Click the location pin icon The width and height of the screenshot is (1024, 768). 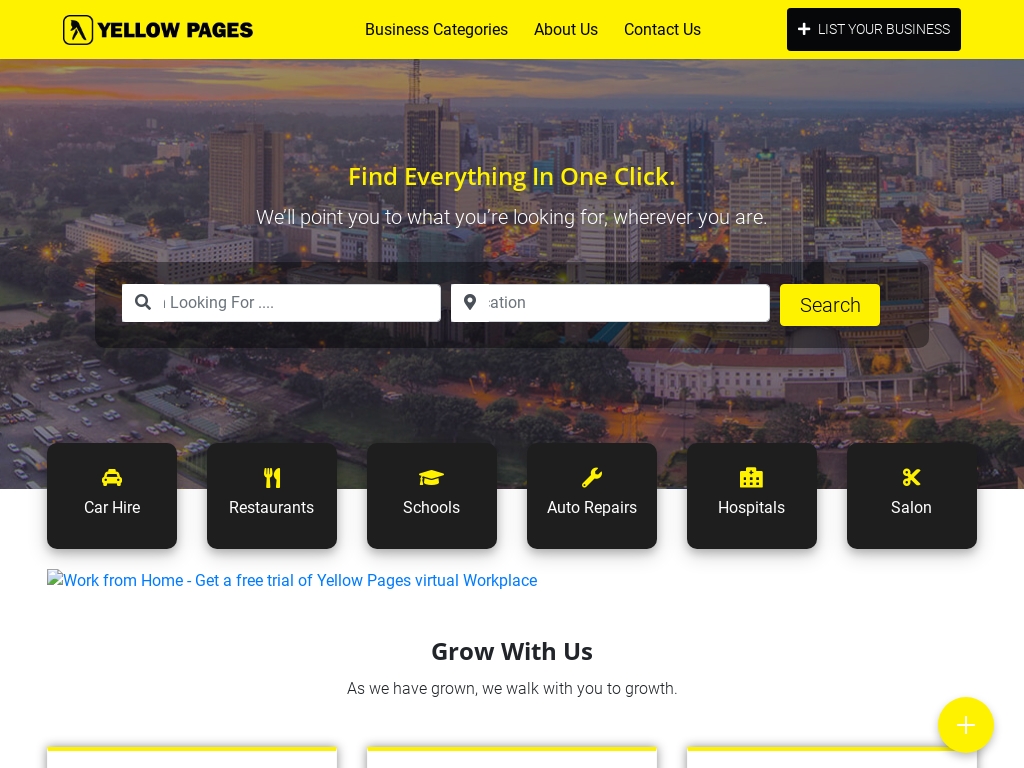pyautogui.click(x=470, y=302)
